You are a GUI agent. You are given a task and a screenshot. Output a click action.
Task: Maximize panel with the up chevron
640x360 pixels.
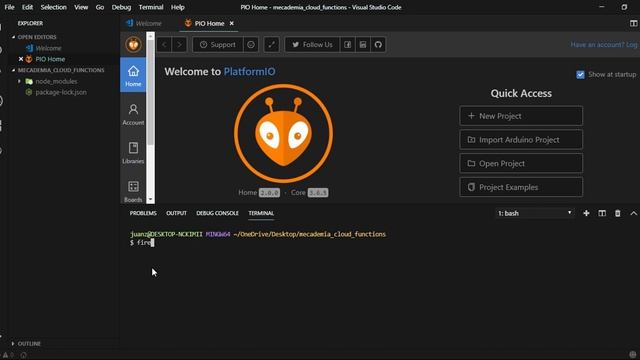pyautogui.click(x=633, y=213)
